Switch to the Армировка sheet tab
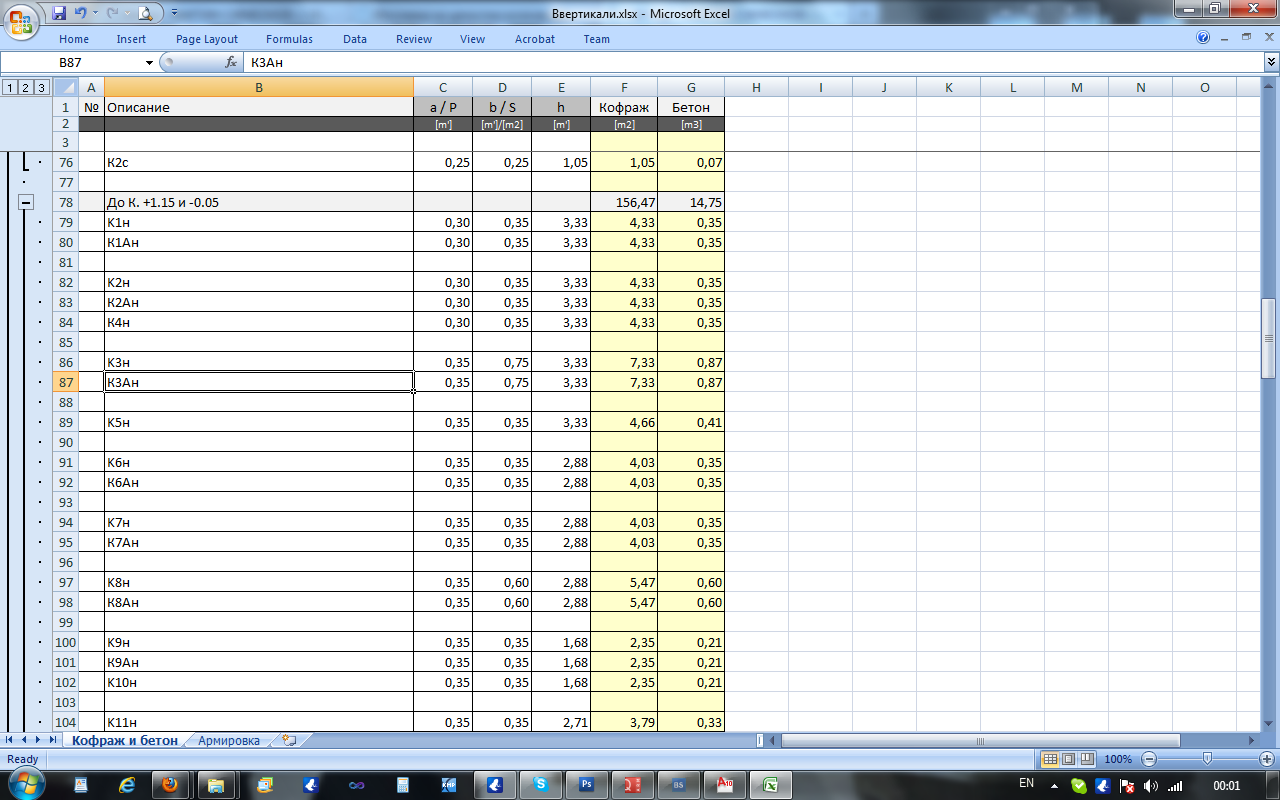The width and height of the screenshot is (1280, 800). click(x=229, y=741)
